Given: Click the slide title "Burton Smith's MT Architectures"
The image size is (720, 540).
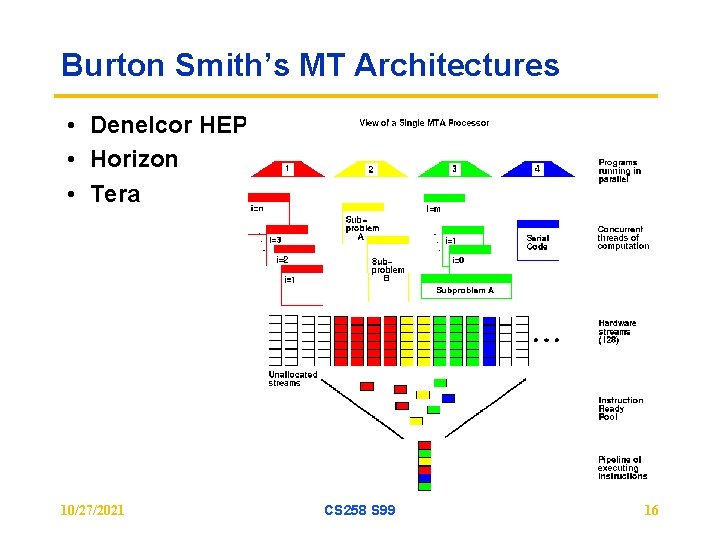Looking at the screenshot, I should click(310, 65).
